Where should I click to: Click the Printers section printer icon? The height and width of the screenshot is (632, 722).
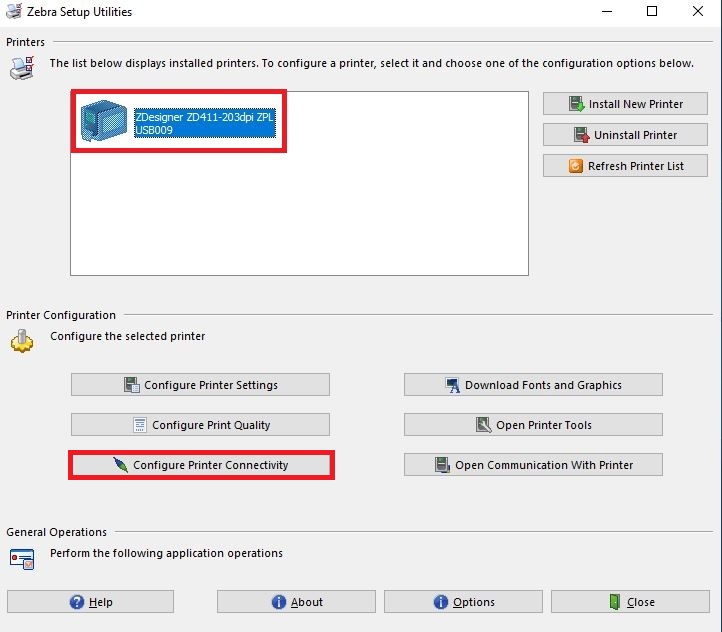(22, 68)
